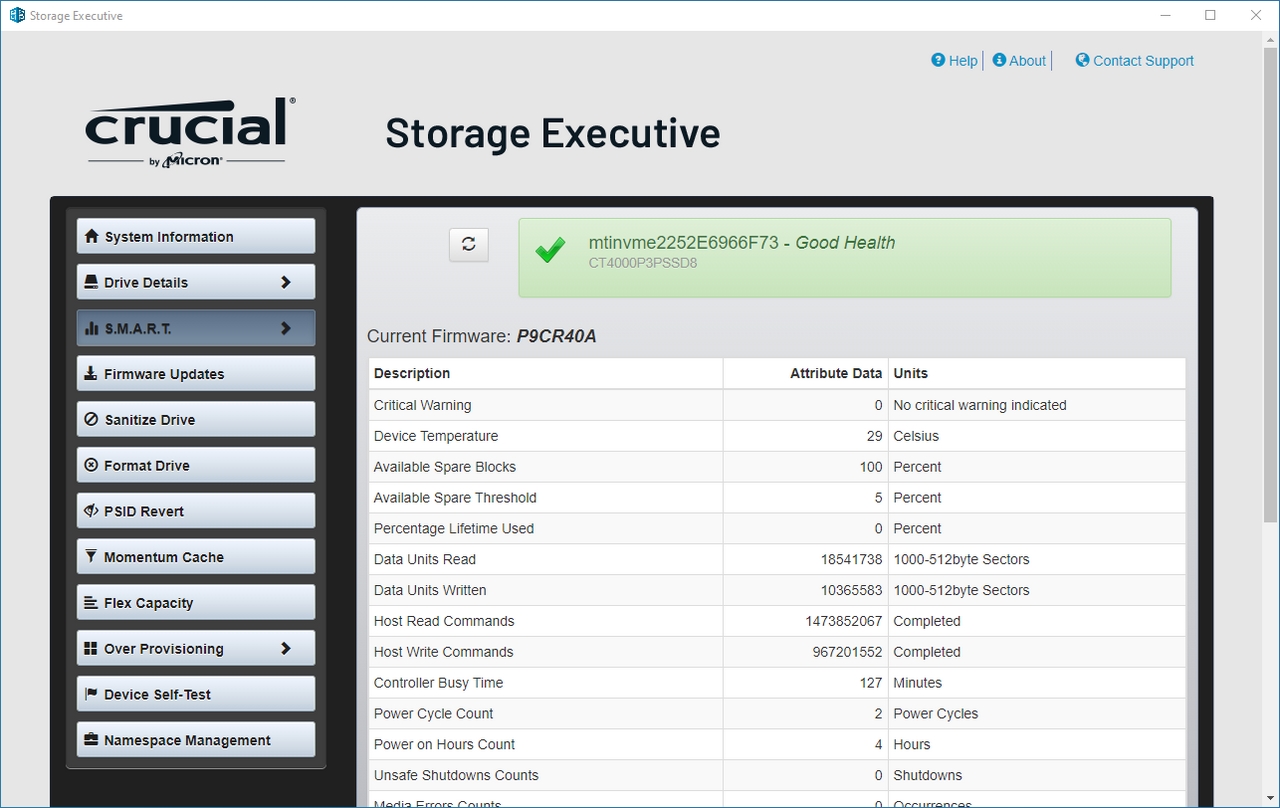Click the Contact Support globe icon
Screen dimensions: 1280x808
point(1082,60)
